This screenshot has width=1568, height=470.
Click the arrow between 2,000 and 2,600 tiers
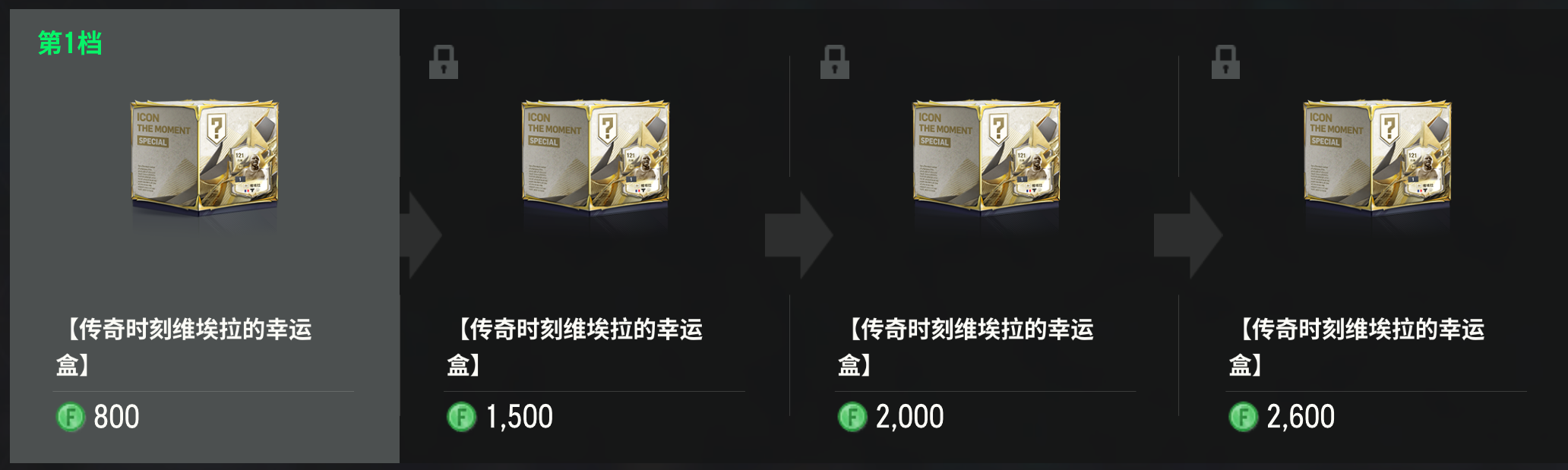pos(1188,235)
